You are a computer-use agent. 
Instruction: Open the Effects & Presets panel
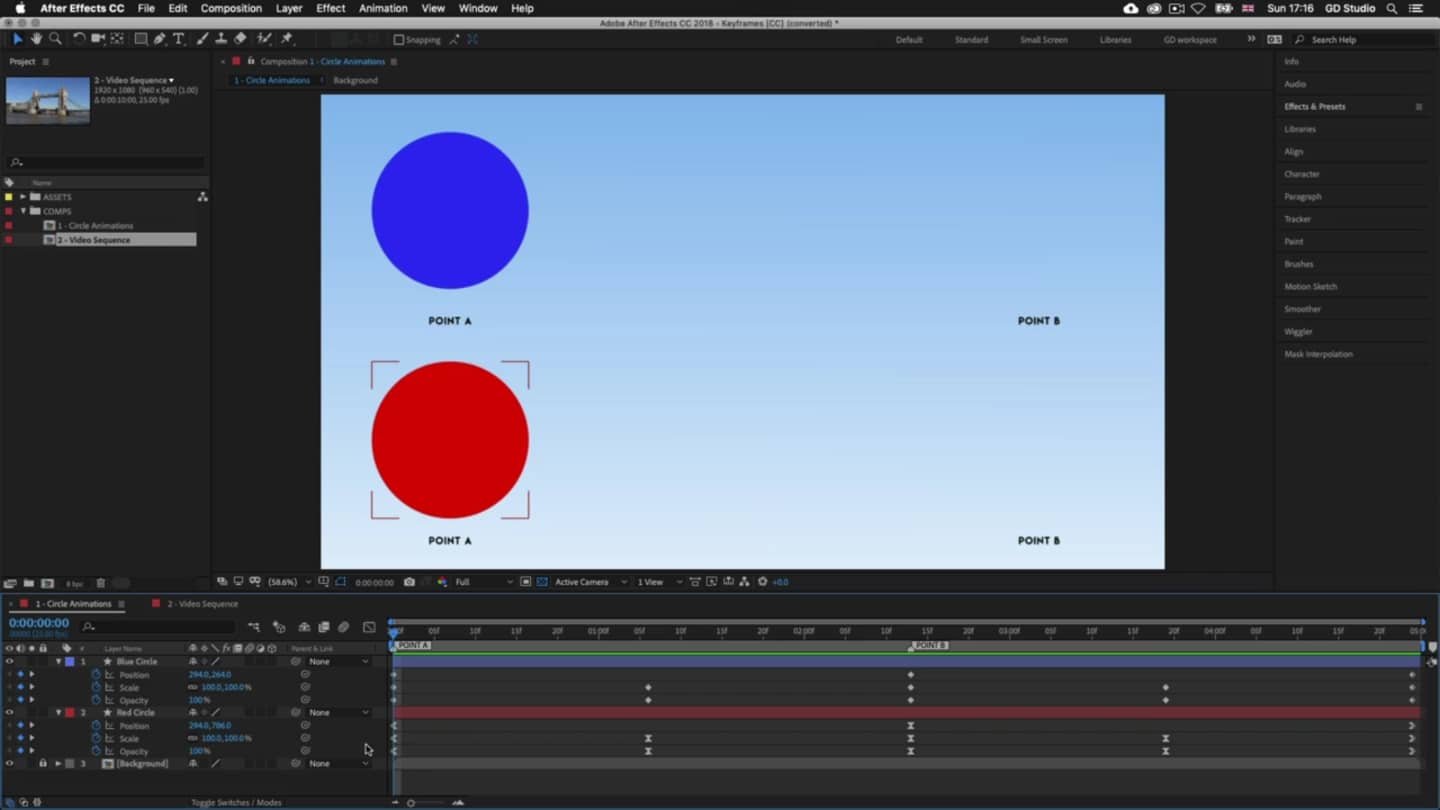[1314, 107]
